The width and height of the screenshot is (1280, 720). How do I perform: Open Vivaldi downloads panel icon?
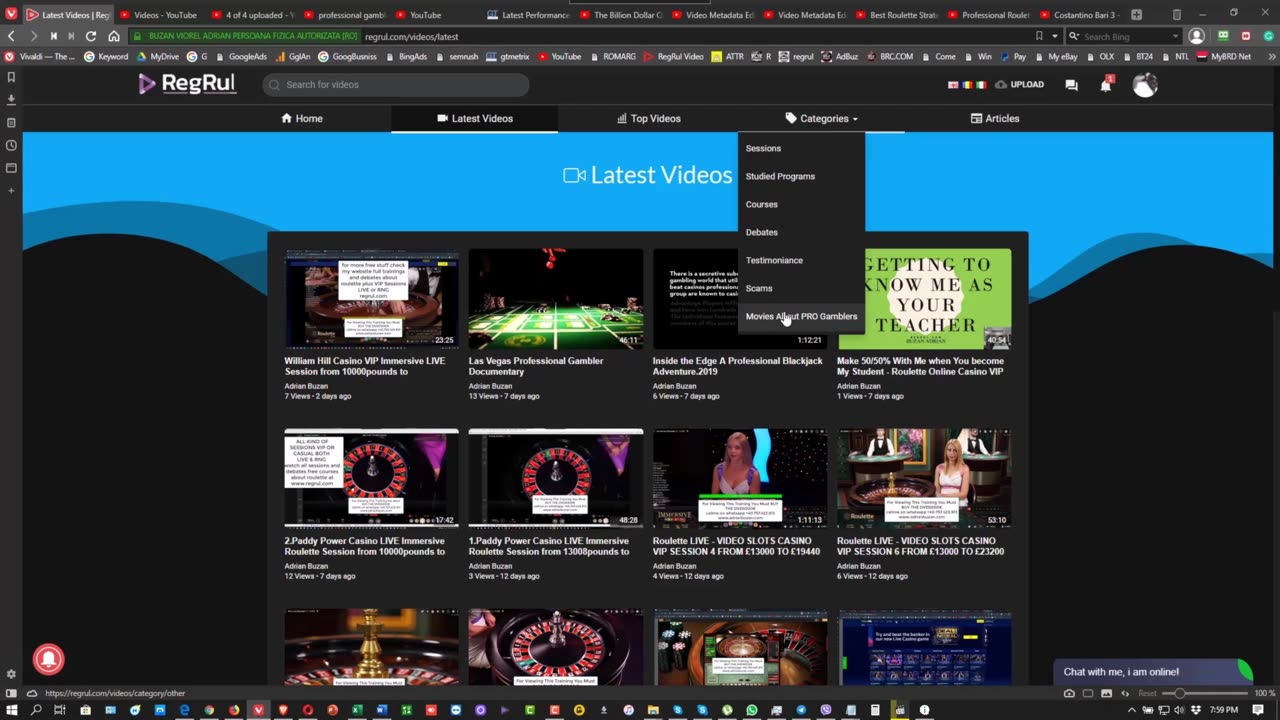click(x=11, y=99)
